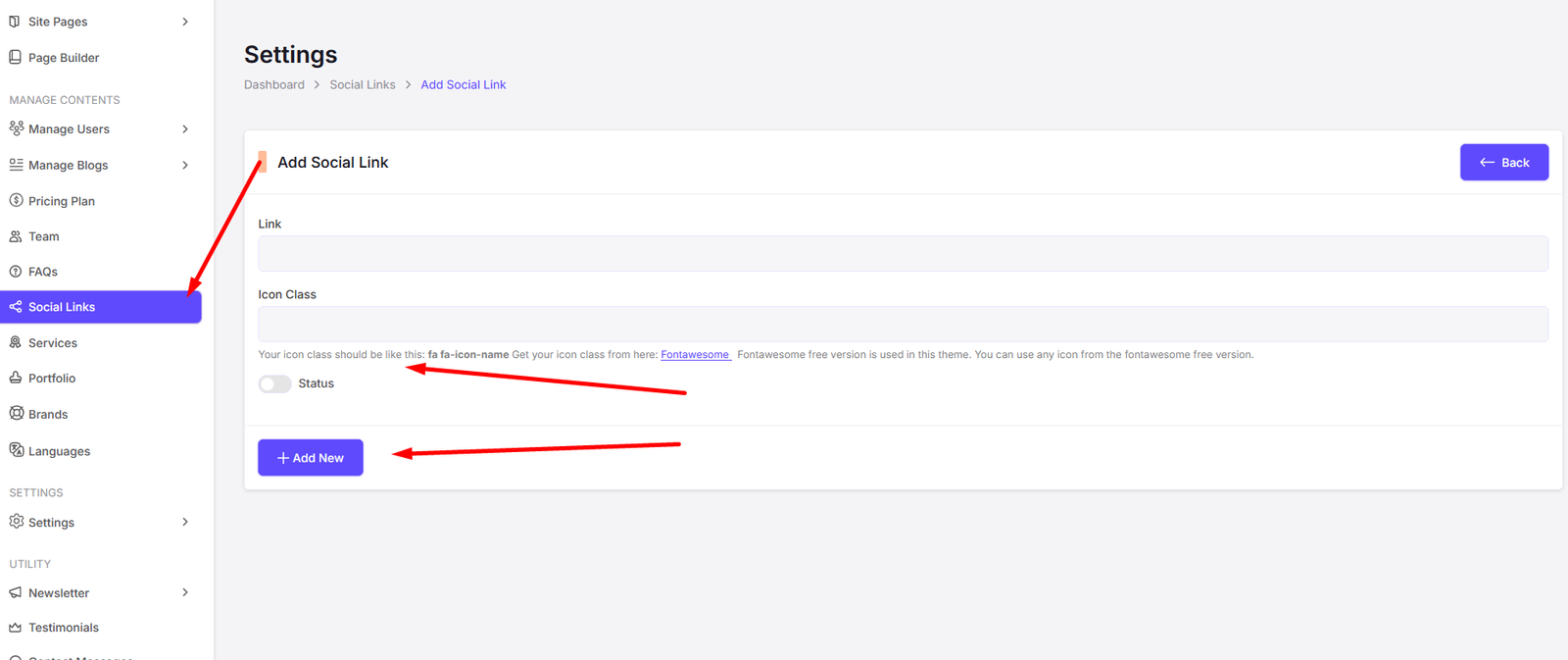The width and height of the screenshot is (1568, 660).
Task: Click the Languages translate icon
Action: pyautogui.click(x=17, y=450)
